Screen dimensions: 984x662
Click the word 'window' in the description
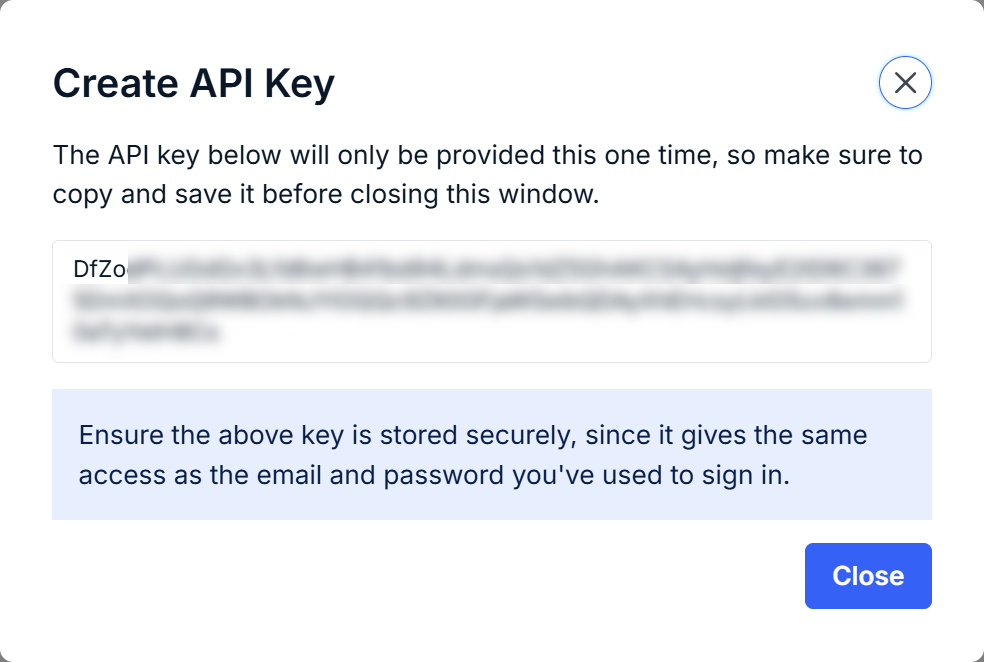549,194
